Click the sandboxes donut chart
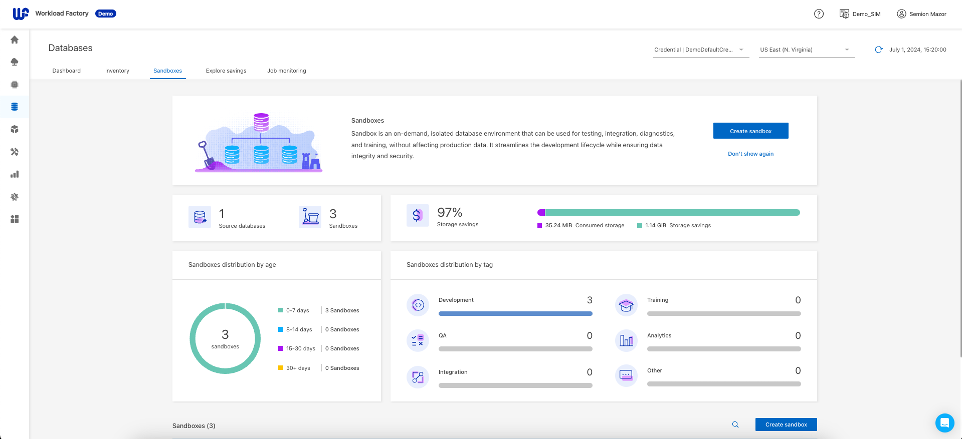This screenshot has width=962, height=439. pyautogui.click(x=226, y=337)
